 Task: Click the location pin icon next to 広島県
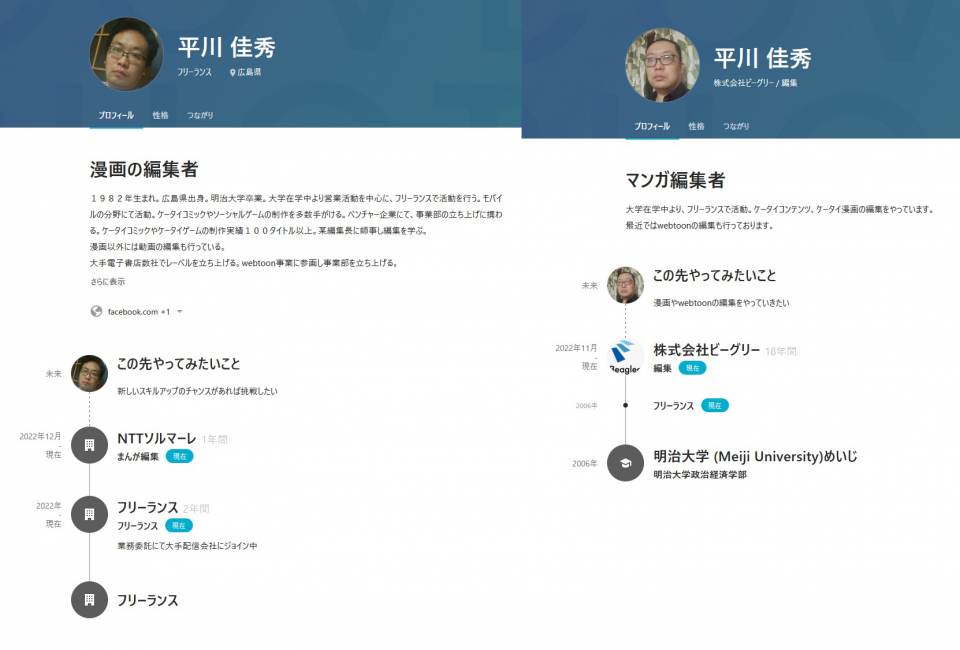232,73
